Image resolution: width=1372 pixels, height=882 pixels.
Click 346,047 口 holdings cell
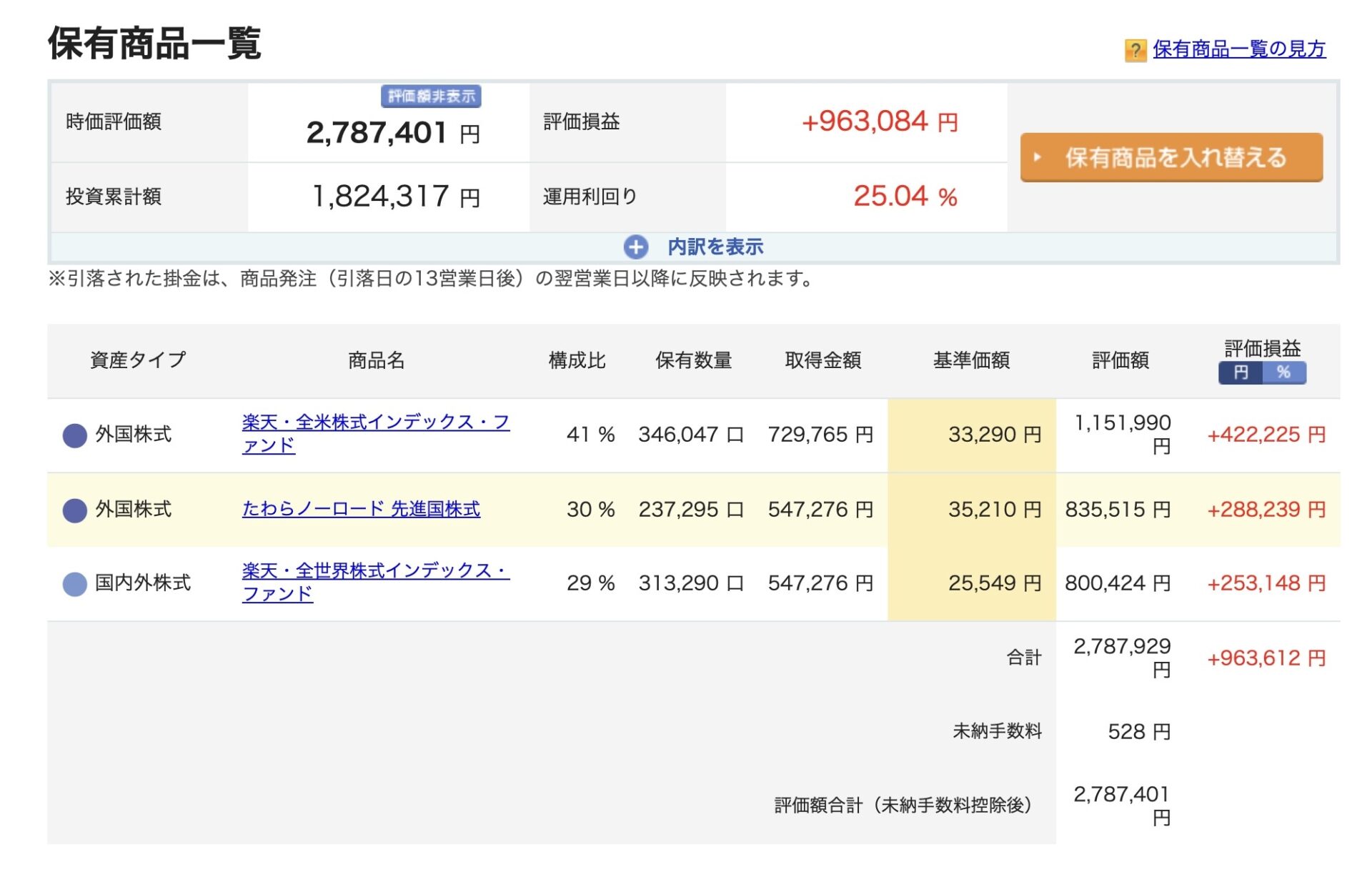691,435
